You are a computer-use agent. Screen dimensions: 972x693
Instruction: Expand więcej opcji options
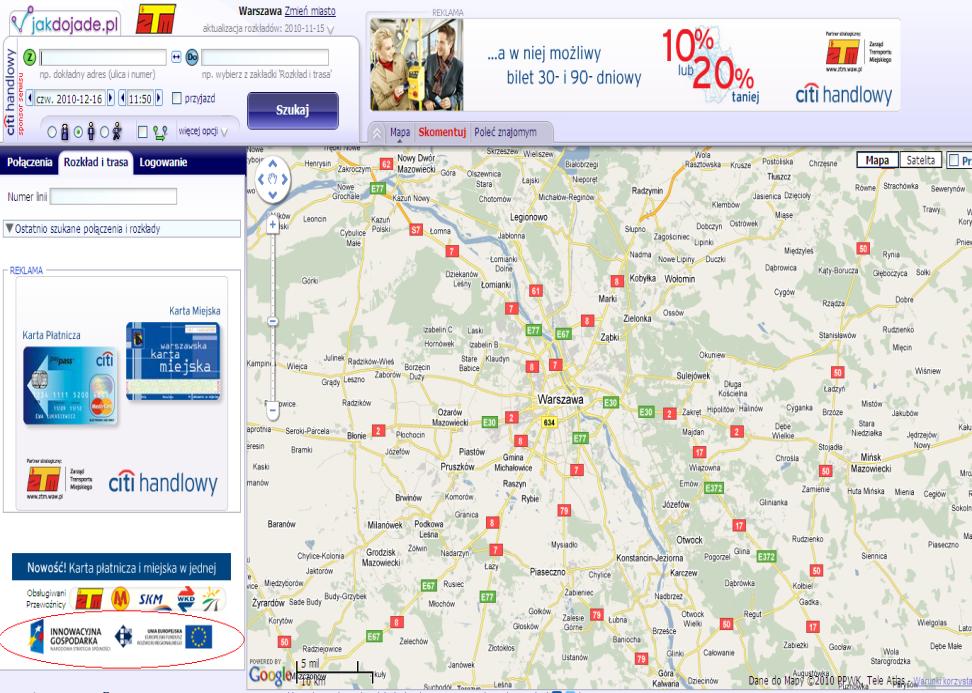tap(203, 131)
